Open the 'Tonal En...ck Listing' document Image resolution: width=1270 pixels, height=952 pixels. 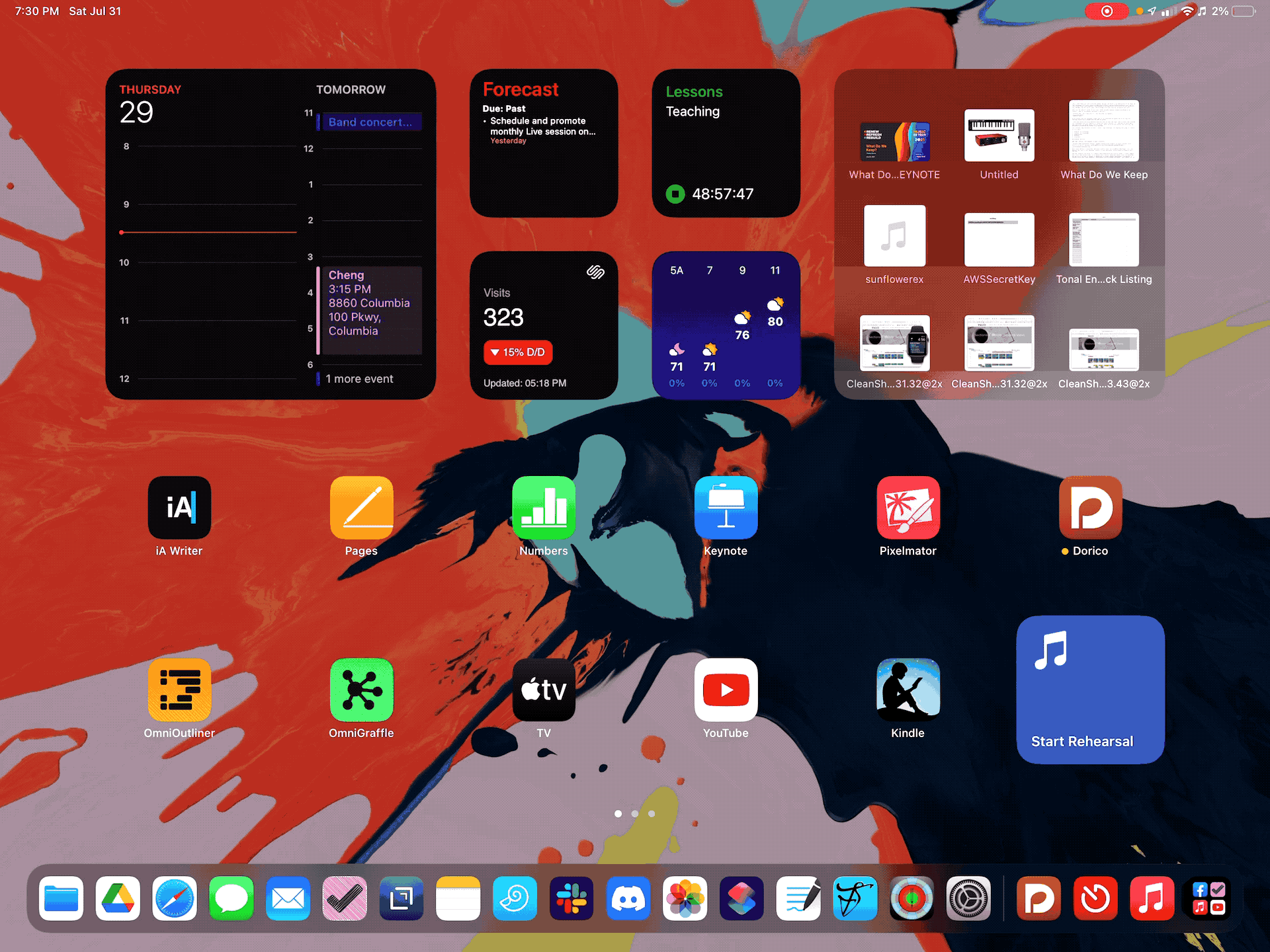pos(1104,239)
